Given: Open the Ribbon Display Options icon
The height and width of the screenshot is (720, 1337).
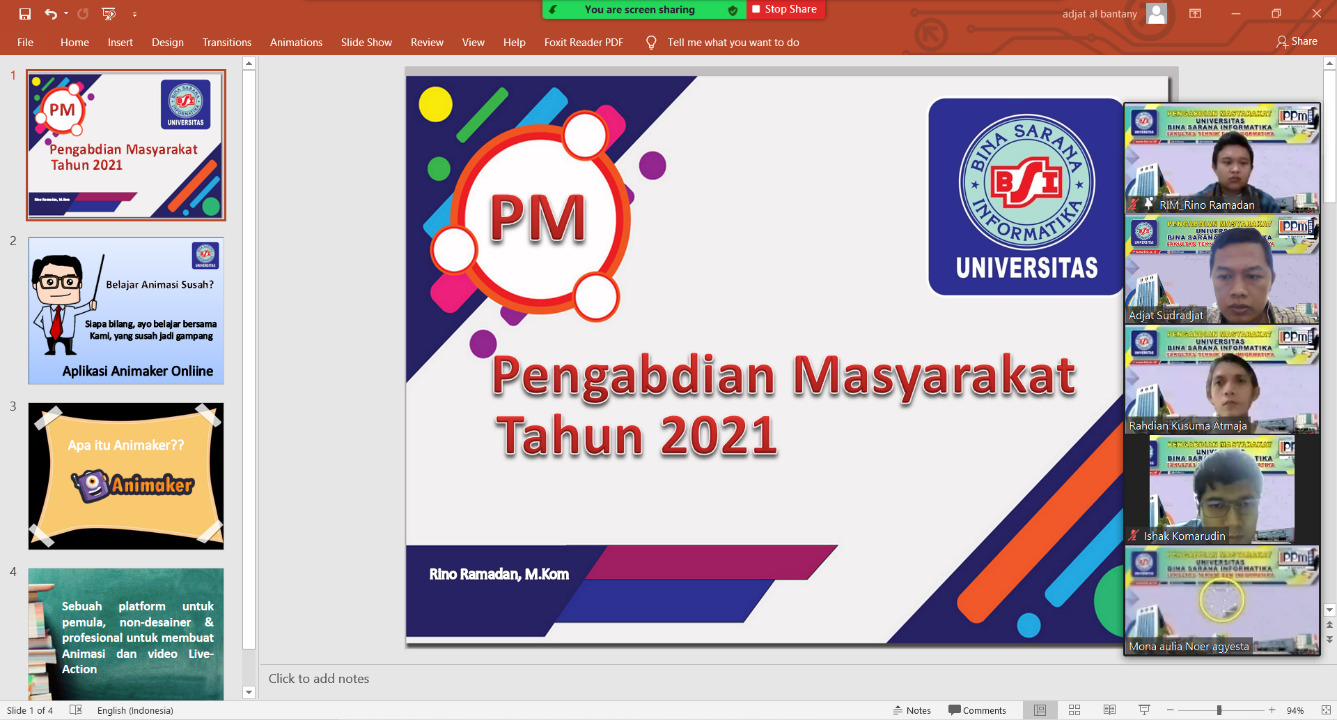Looking at the screenshot, I should tap(1195, 13).
